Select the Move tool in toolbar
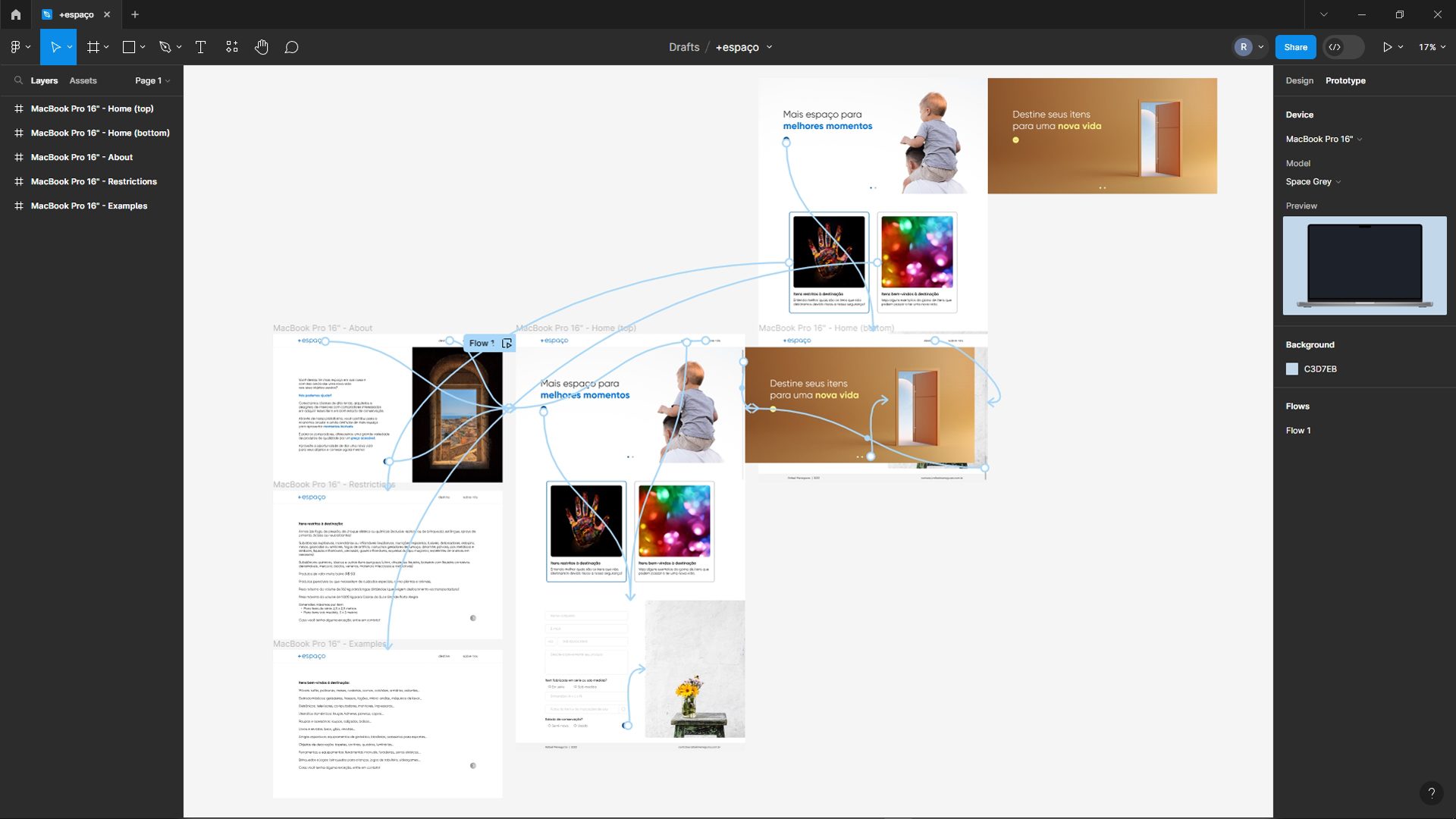This screenshot has width=1456, height=819. pyautogui.click(x=55, y=47)
